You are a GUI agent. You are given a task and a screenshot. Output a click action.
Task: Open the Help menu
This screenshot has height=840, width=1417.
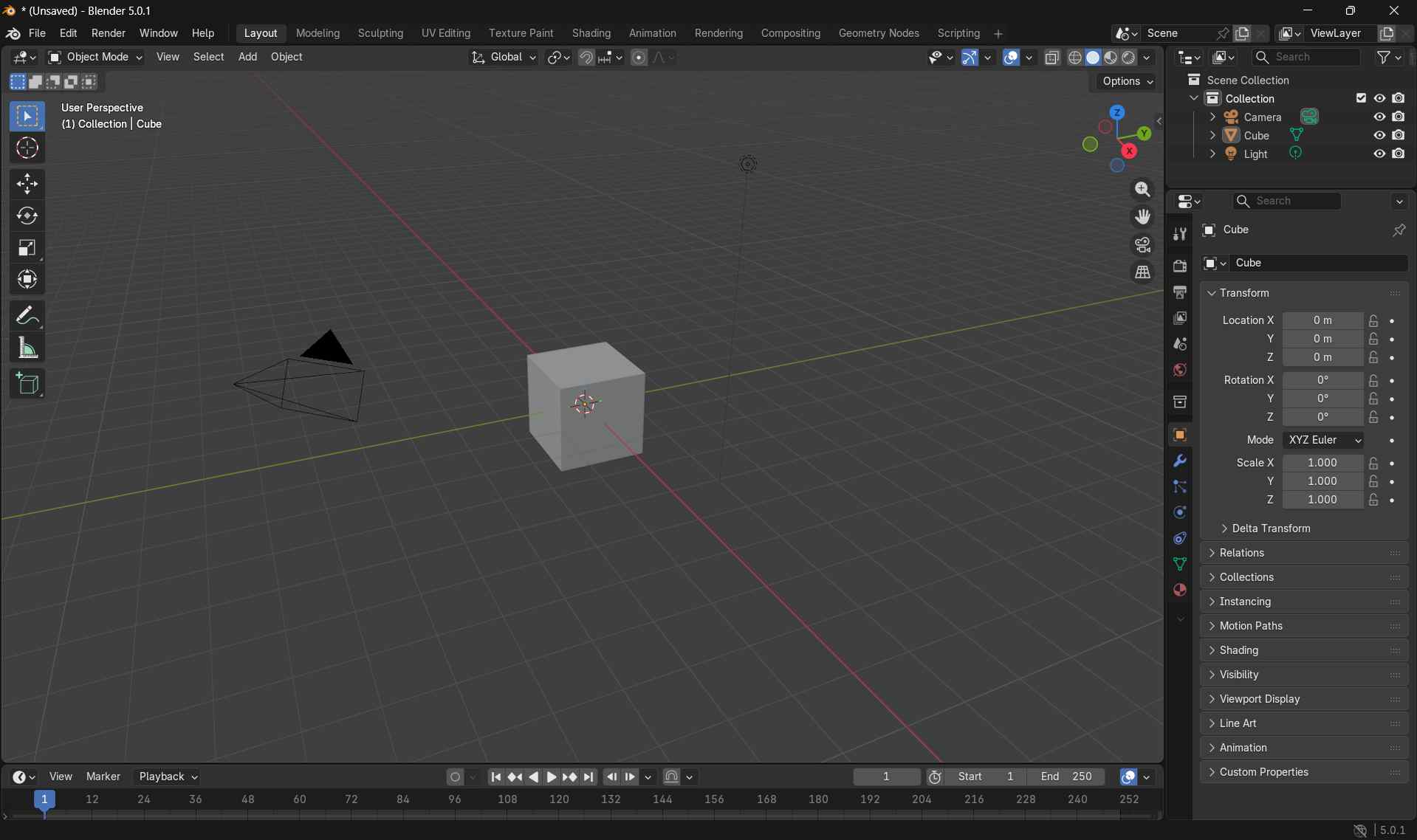click(204, 33)
